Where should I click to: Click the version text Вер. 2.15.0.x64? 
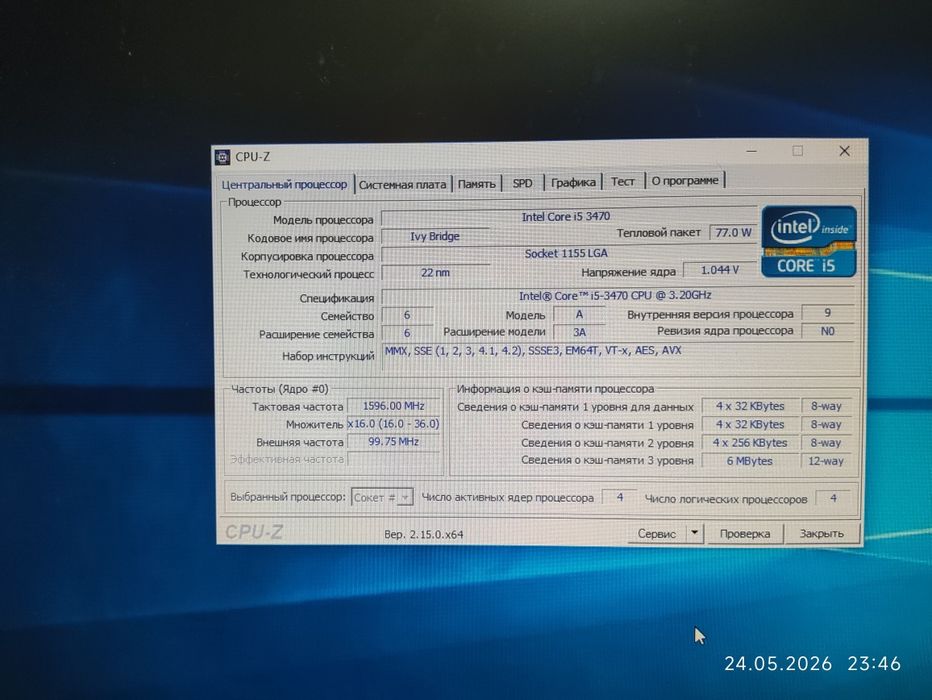[424, 534]
